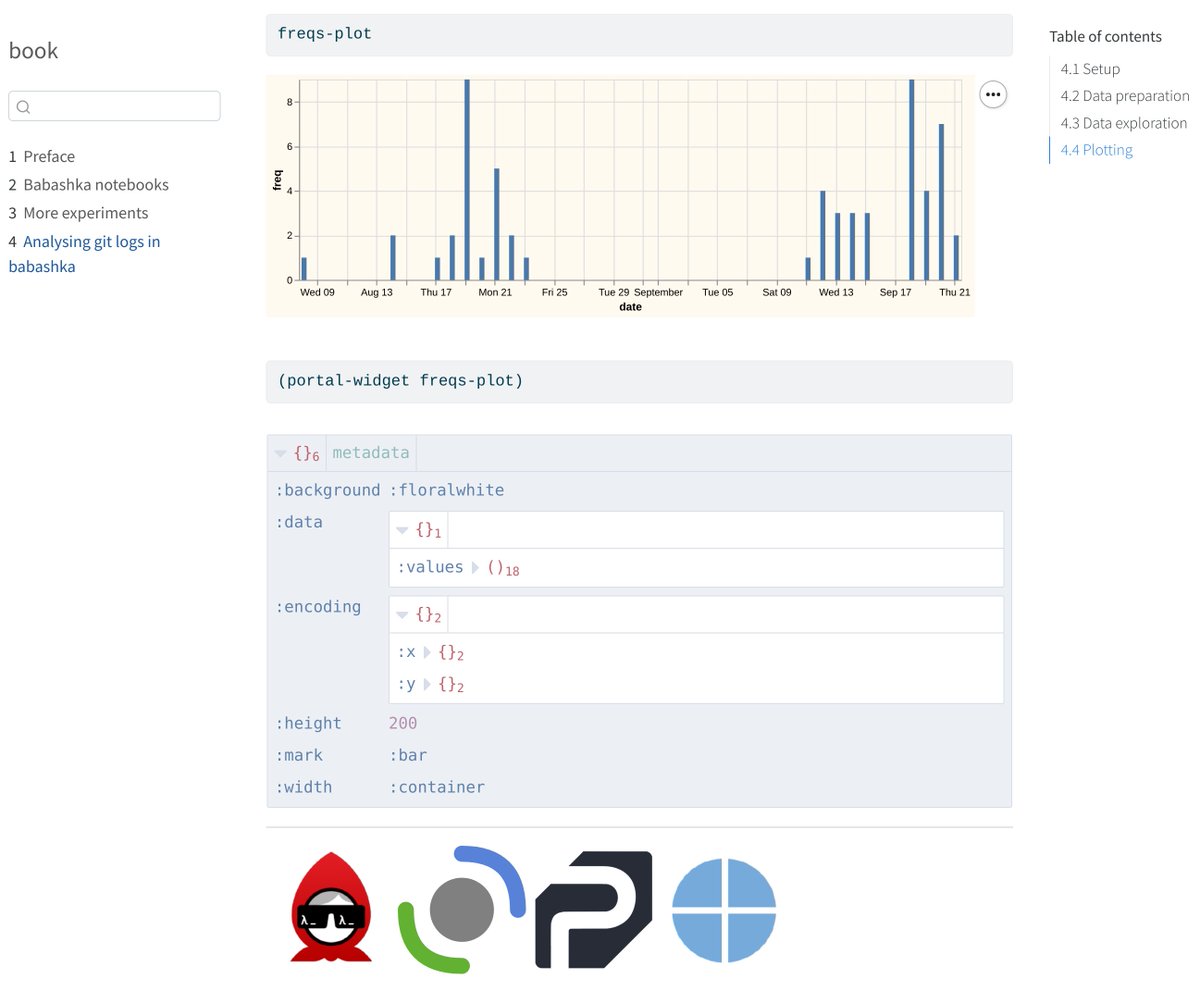
Task: Expand the :x encoding map
Action: click(x=427, y=653)
